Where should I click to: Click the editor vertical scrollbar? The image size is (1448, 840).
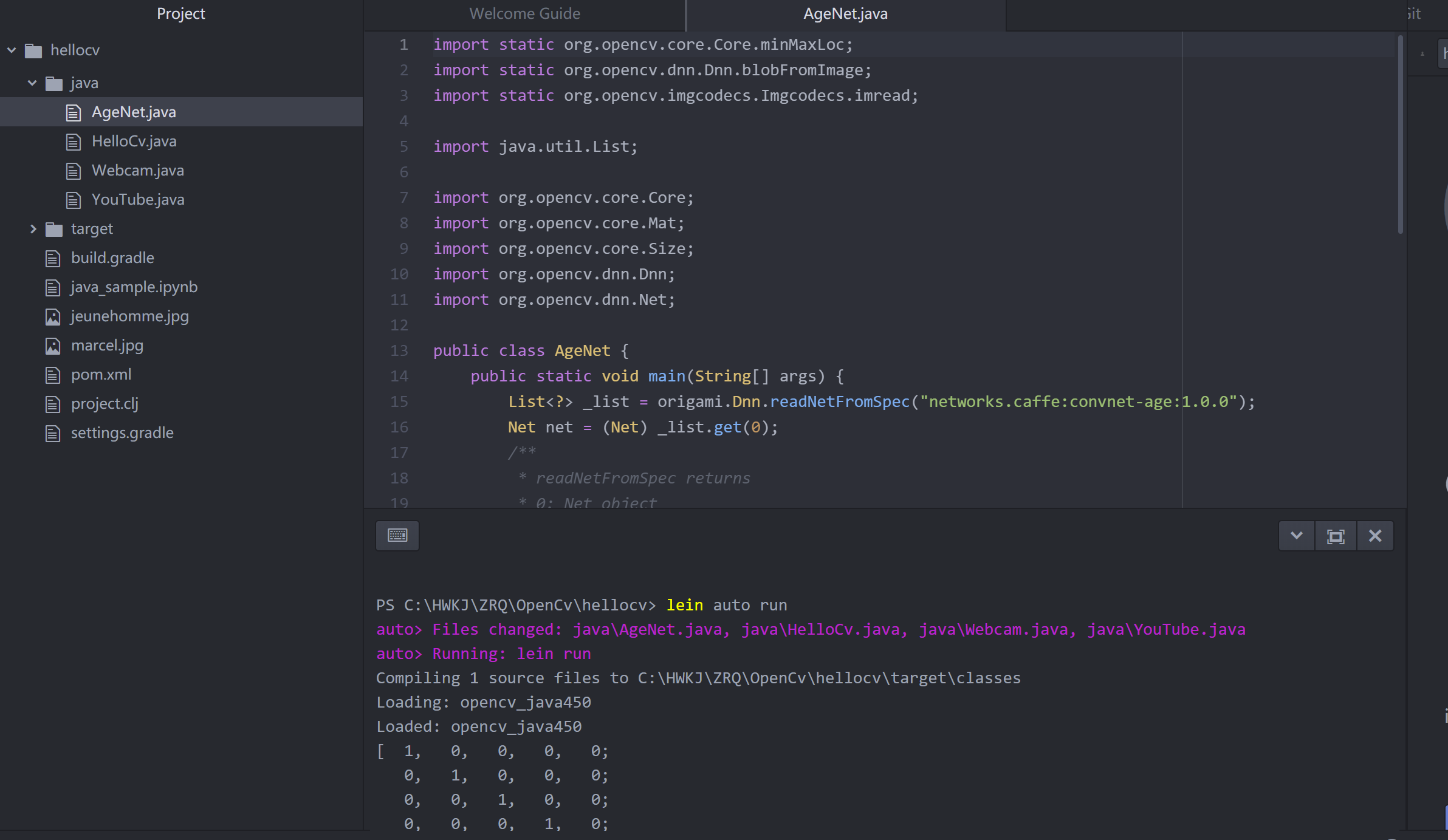click(1400, 134)
